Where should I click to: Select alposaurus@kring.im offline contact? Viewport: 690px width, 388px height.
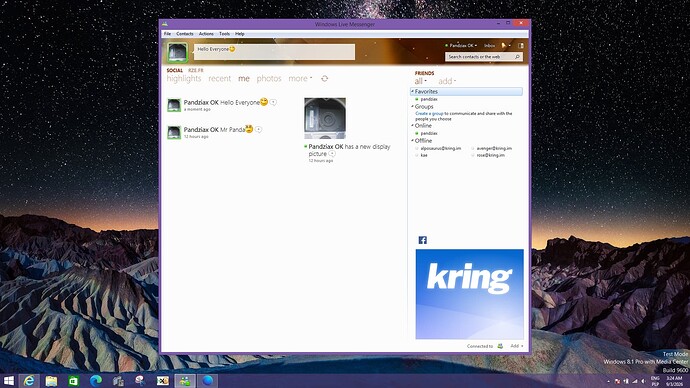(440, 149)
